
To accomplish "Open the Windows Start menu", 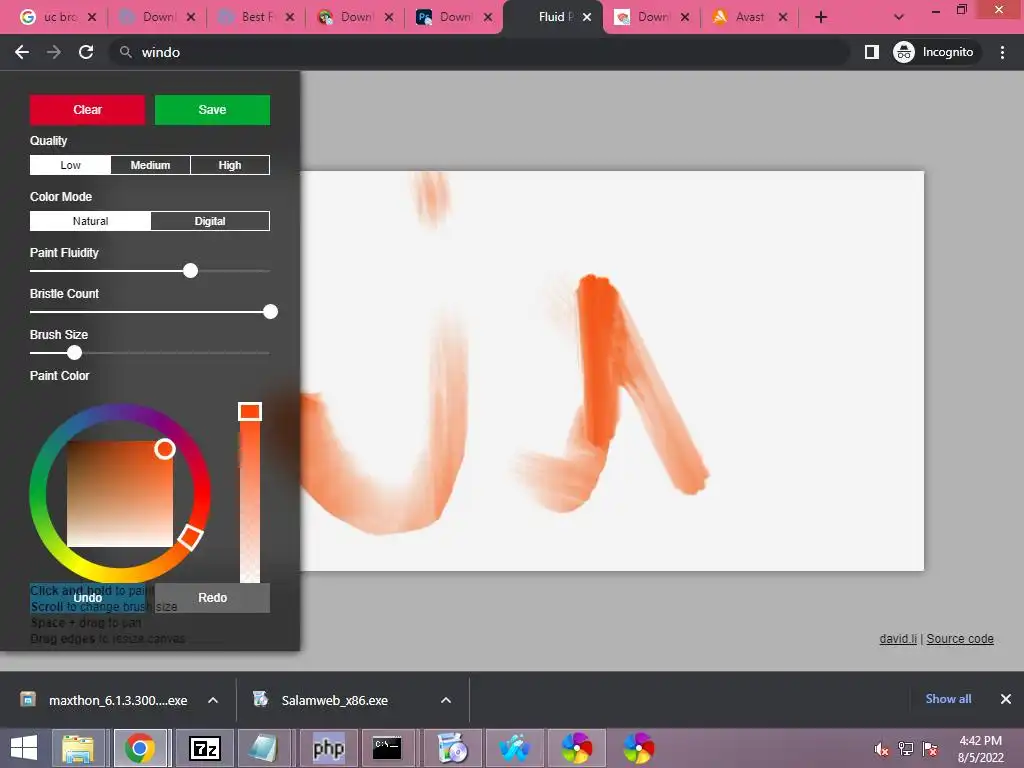I will coord(24,748).
